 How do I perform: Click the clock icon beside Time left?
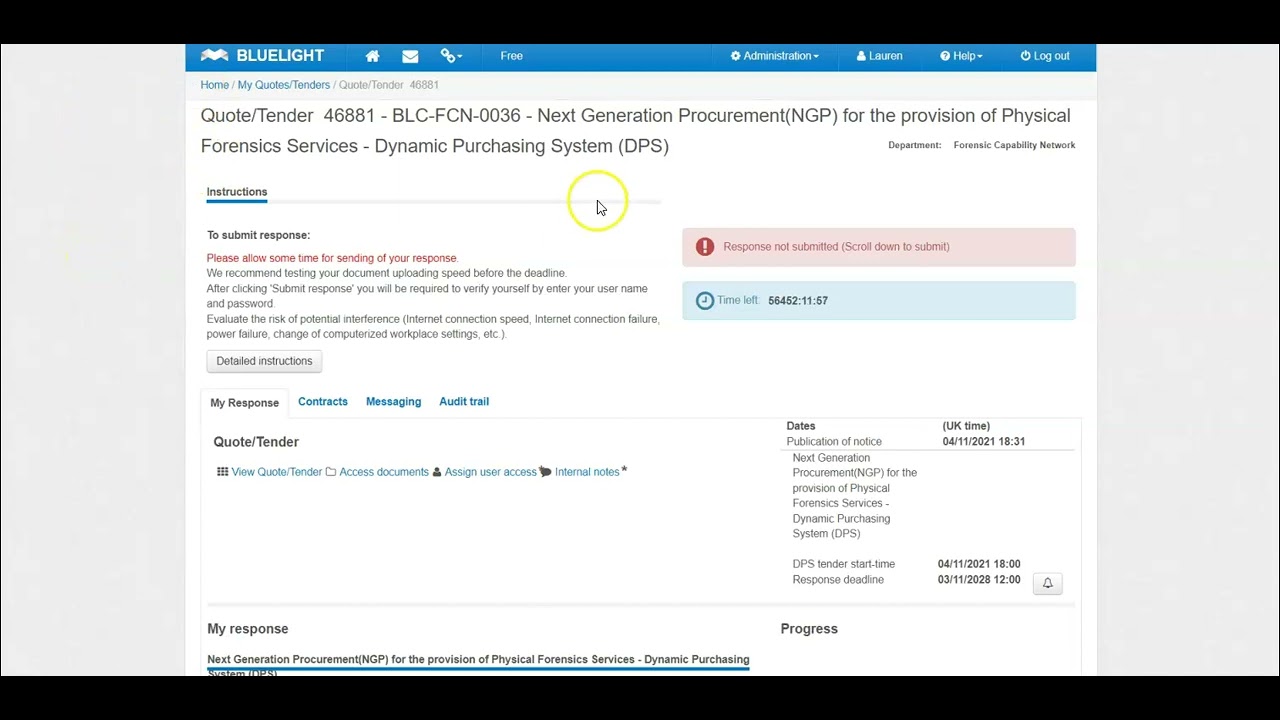[x=705, y=301]
